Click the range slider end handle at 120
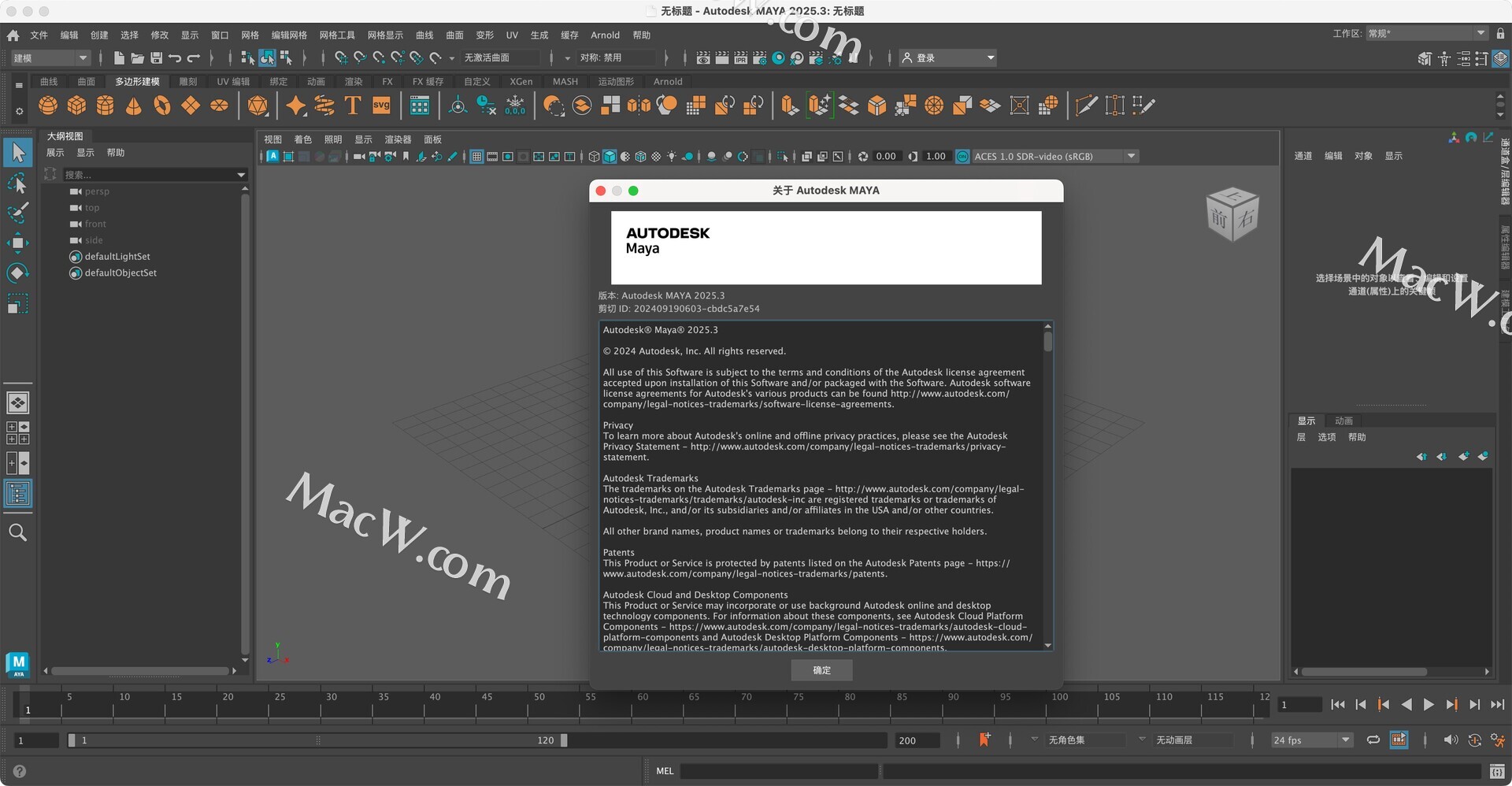 coord(564,740)
